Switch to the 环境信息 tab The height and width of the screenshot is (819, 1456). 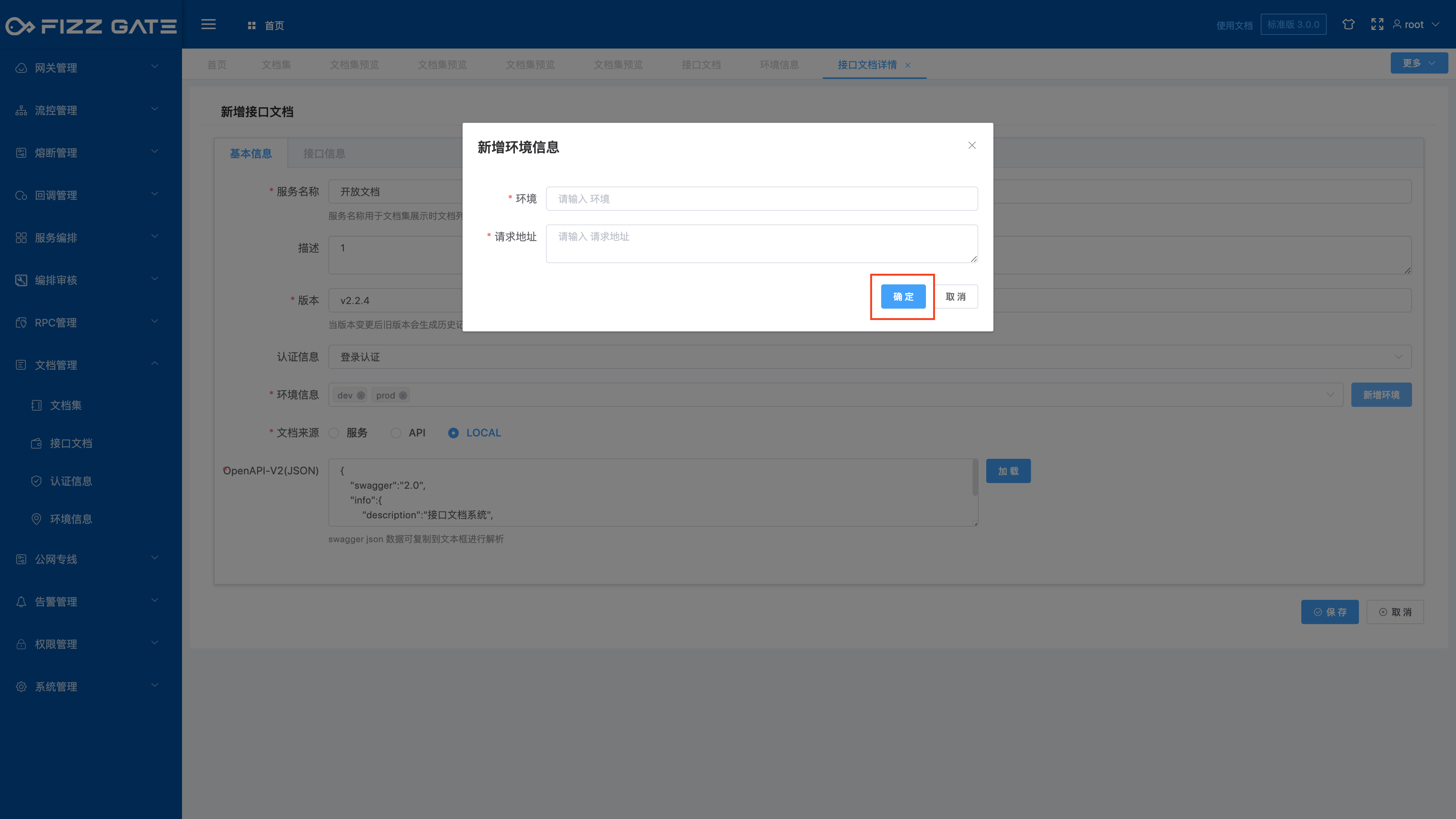780,64
